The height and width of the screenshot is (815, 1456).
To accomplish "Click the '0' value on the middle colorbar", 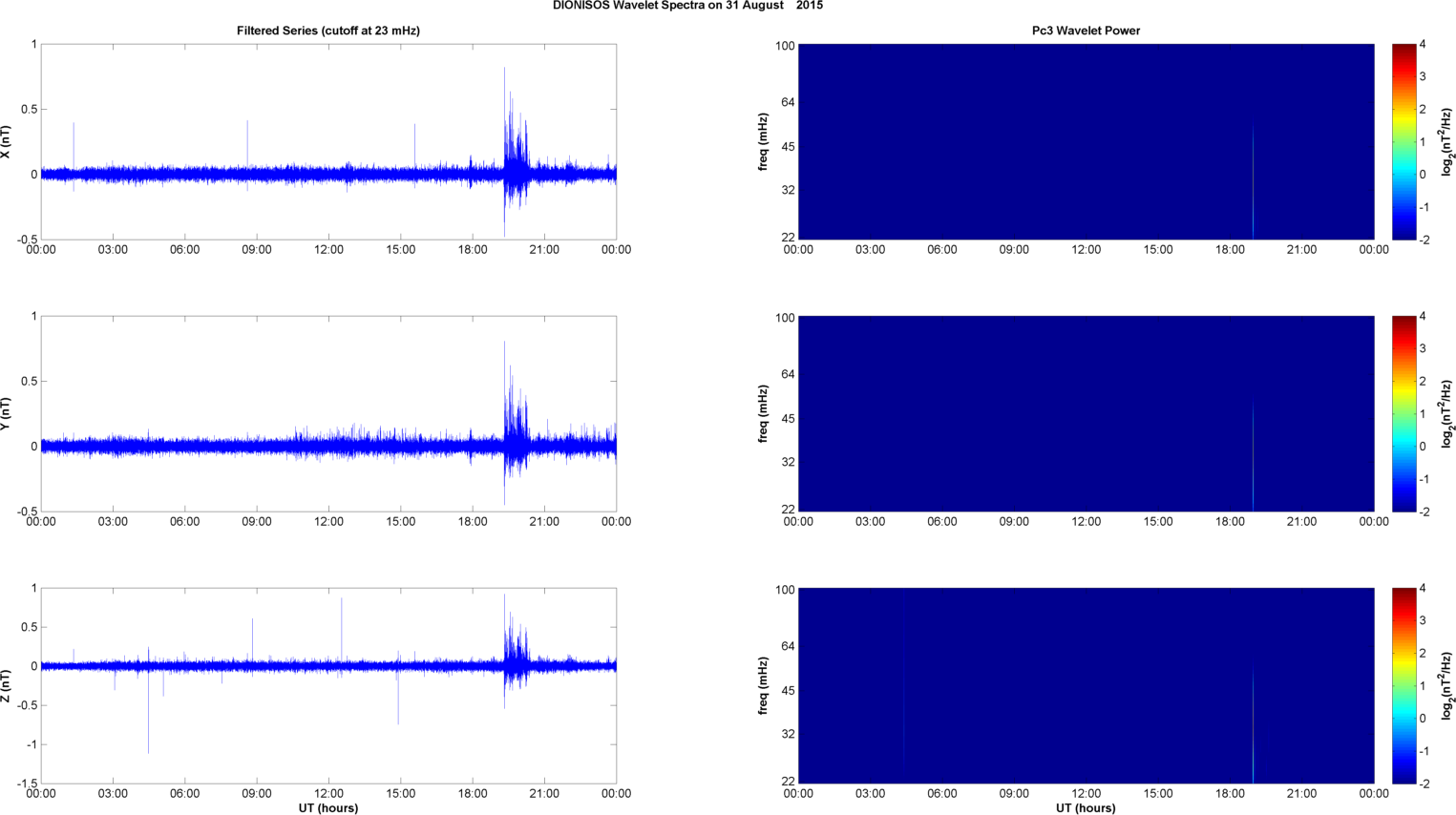I will (x=1423, y=446).
